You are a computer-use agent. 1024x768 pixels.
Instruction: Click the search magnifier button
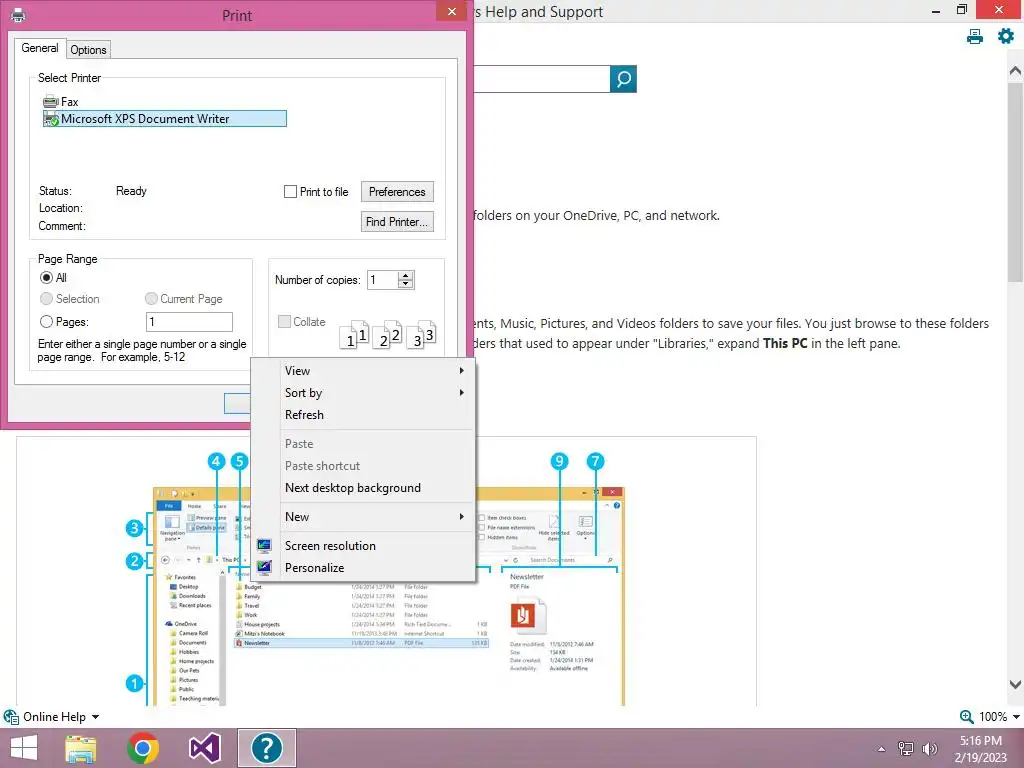623,79
